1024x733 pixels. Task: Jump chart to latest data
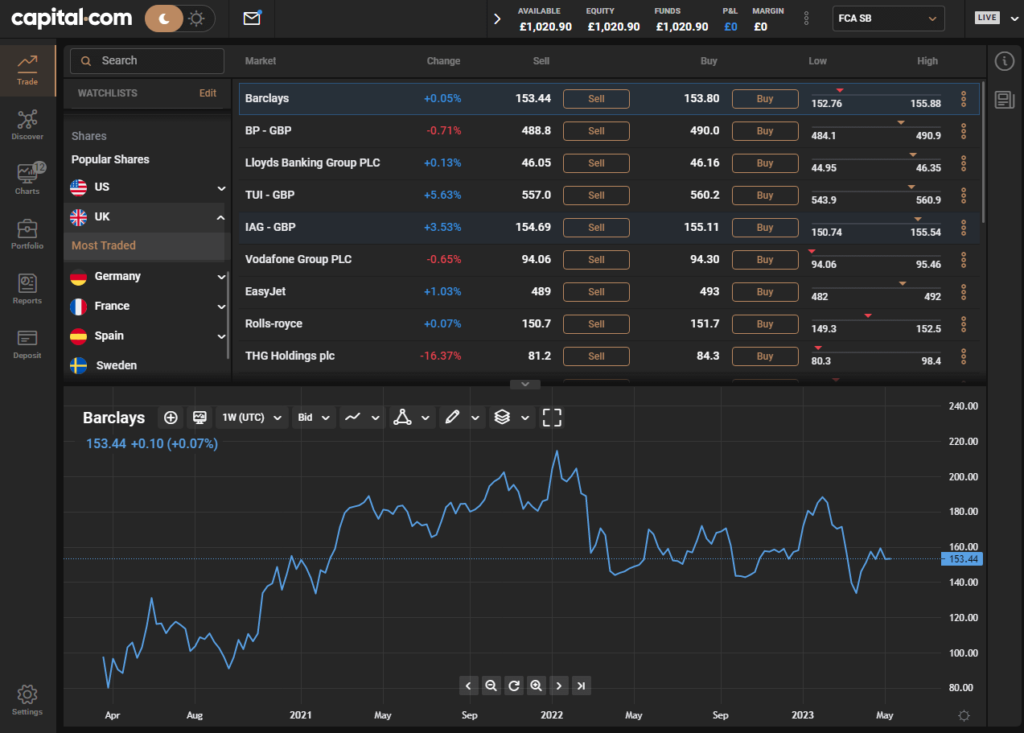(x=581, y=685)
